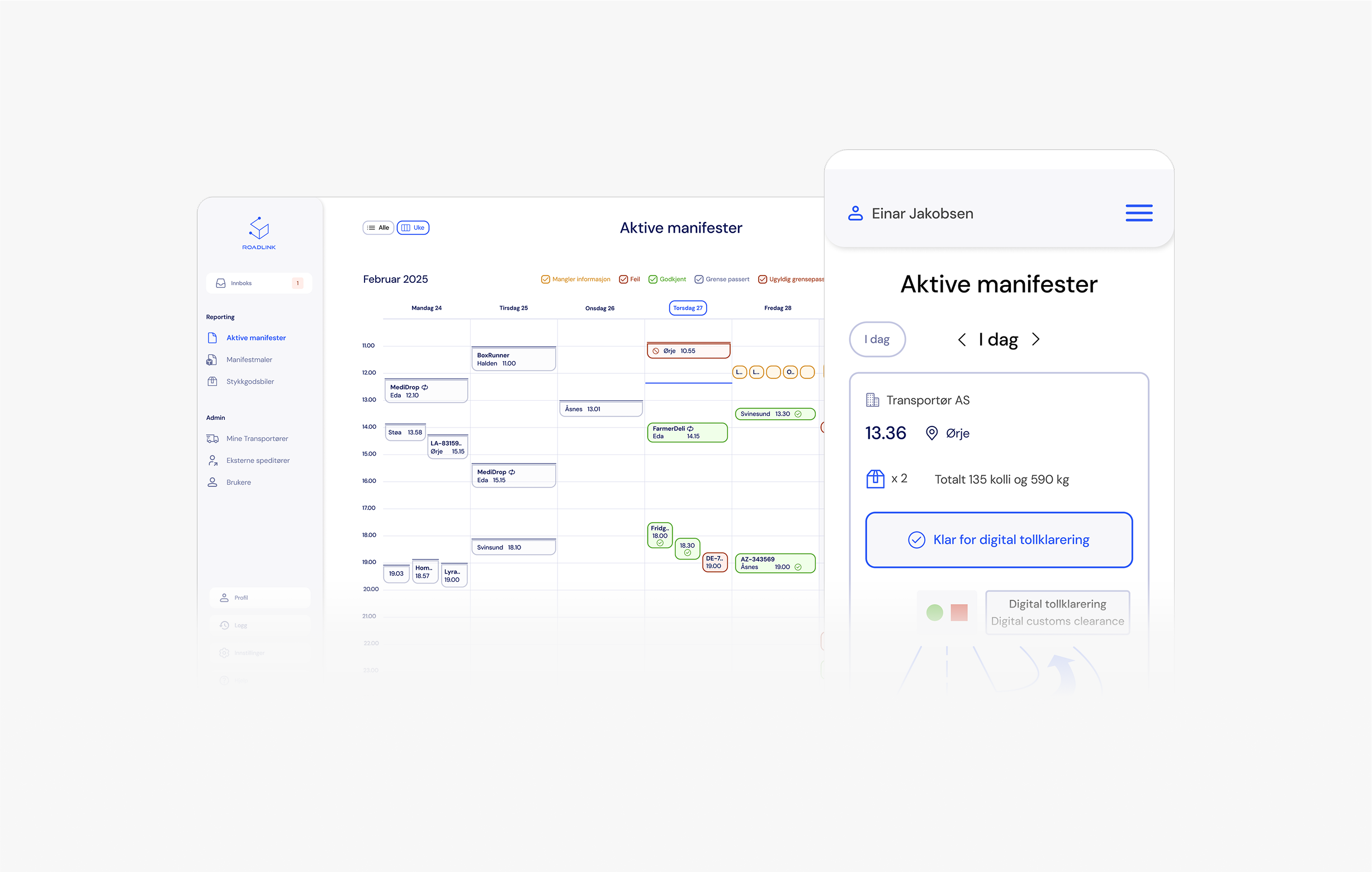Click the Roadlink logo icon
1372x872 pixels.
[x=259, y=228]
